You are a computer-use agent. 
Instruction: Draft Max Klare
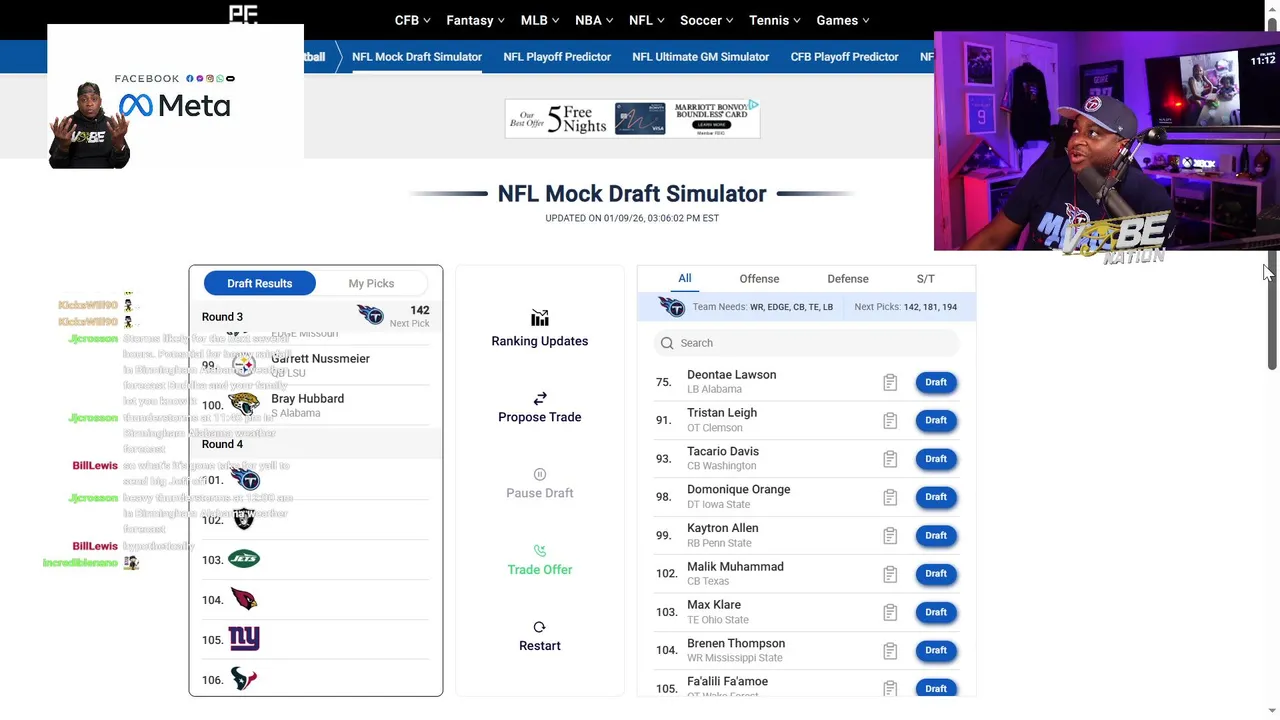(936, 612)
